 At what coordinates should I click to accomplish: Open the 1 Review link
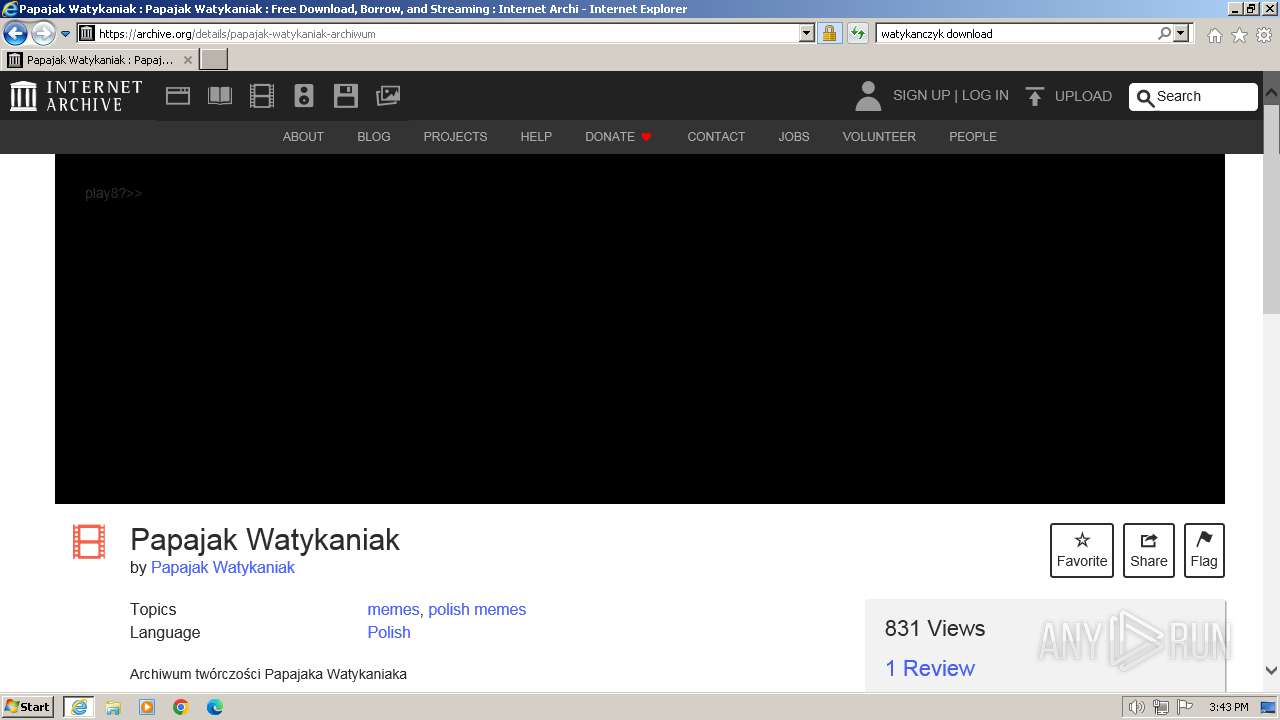pyautogui.click(x=930, y=668)
